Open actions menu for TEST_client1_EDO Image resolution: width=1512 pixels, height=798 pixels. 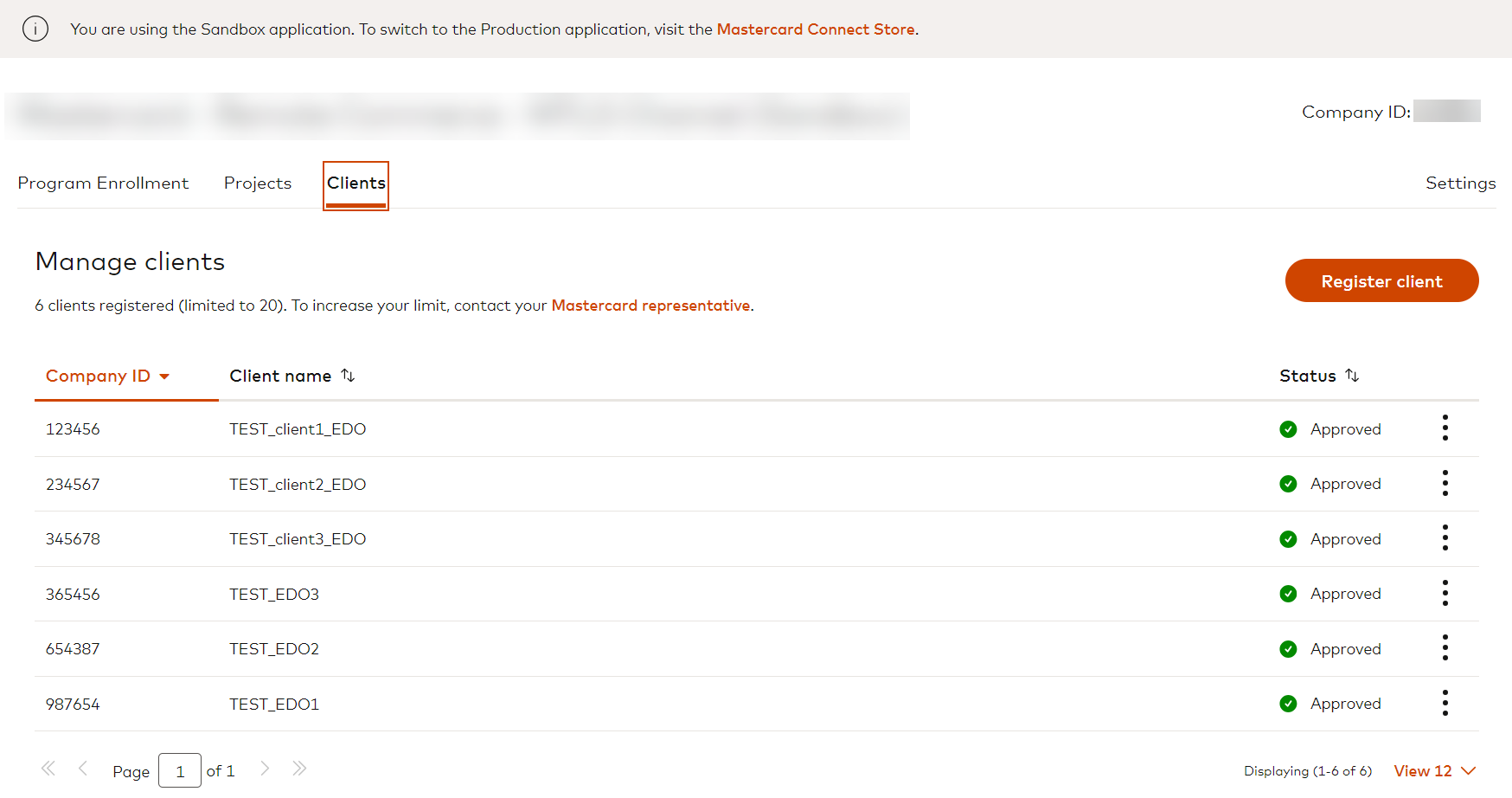pyautogui.click(x=1445, y=428)
